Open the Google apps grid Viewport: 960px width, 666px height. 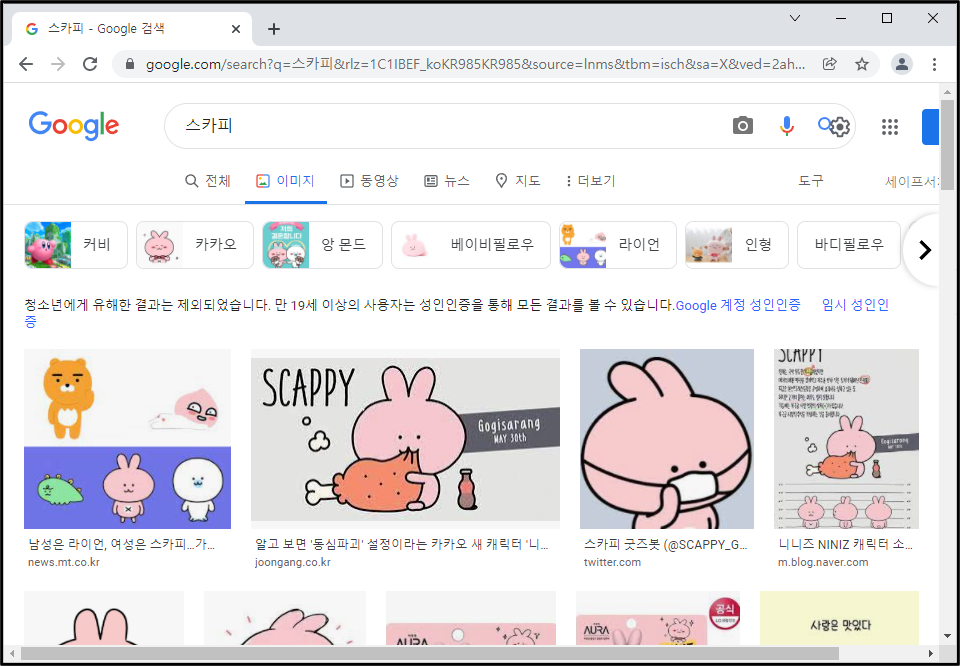coord(890,127)
